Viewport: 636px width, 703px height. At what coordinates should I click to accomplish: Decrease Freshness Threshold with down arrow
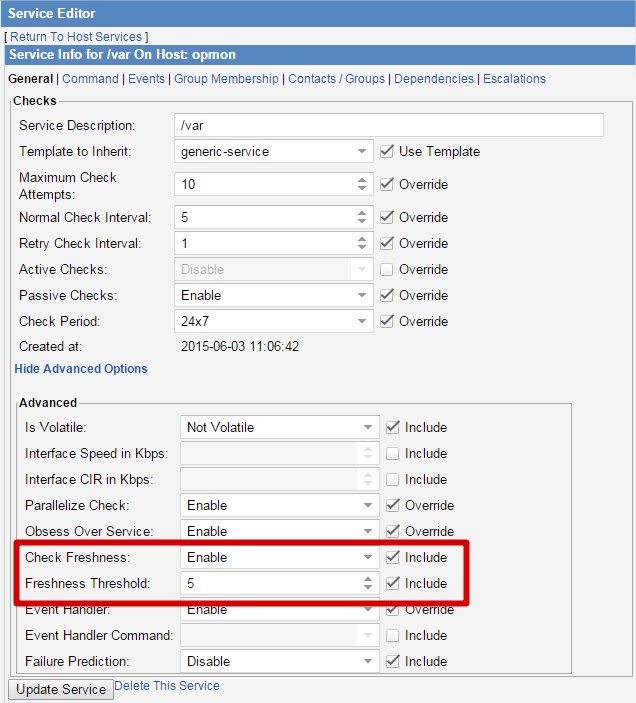(368, 588)
